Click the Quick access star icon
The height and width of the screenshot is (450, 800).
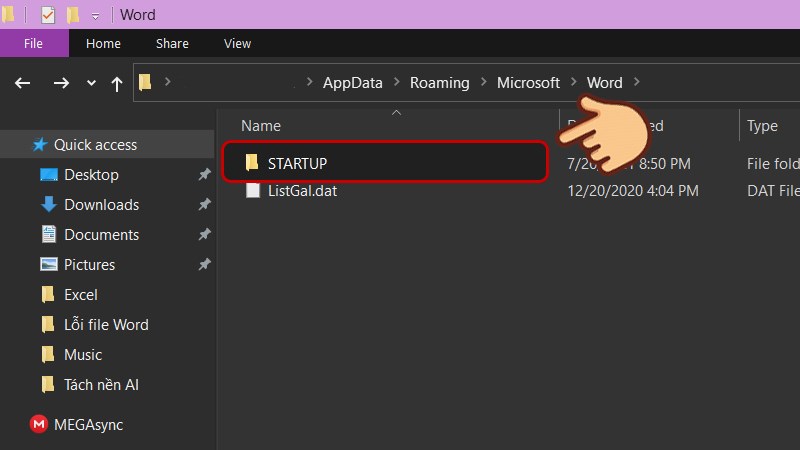tap(40, 145)
